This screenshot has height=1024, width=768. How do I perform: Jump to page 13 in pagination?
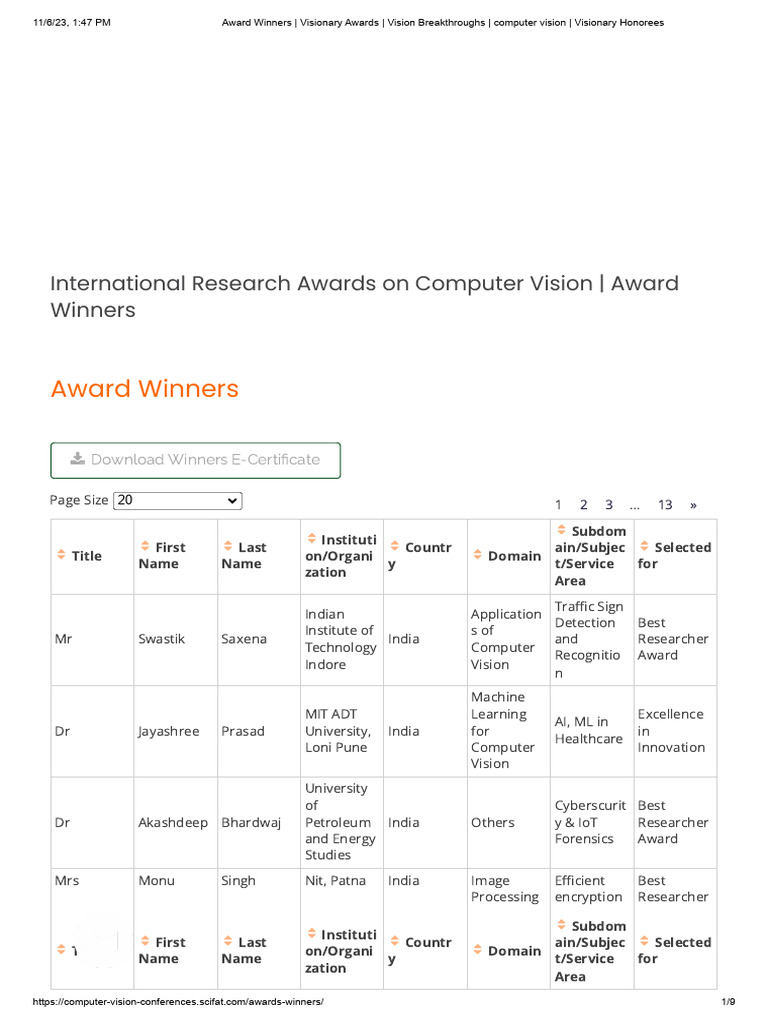pos(665,505)
